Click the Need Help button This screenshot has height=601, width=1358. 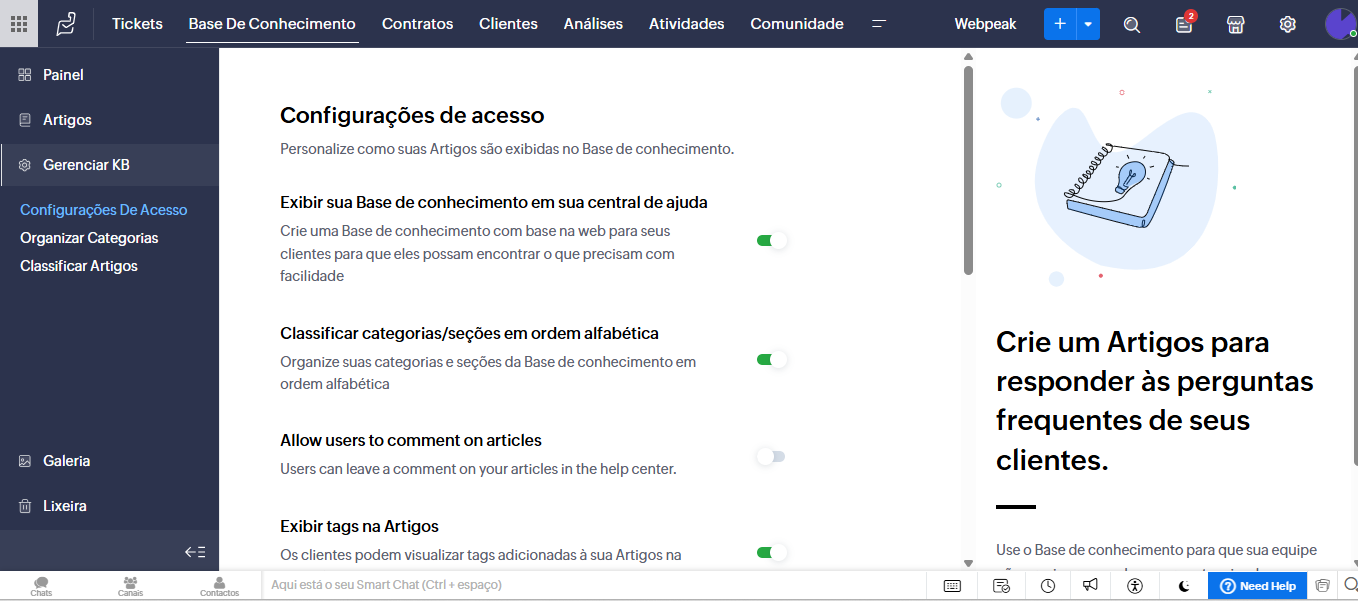(1257, 586)
